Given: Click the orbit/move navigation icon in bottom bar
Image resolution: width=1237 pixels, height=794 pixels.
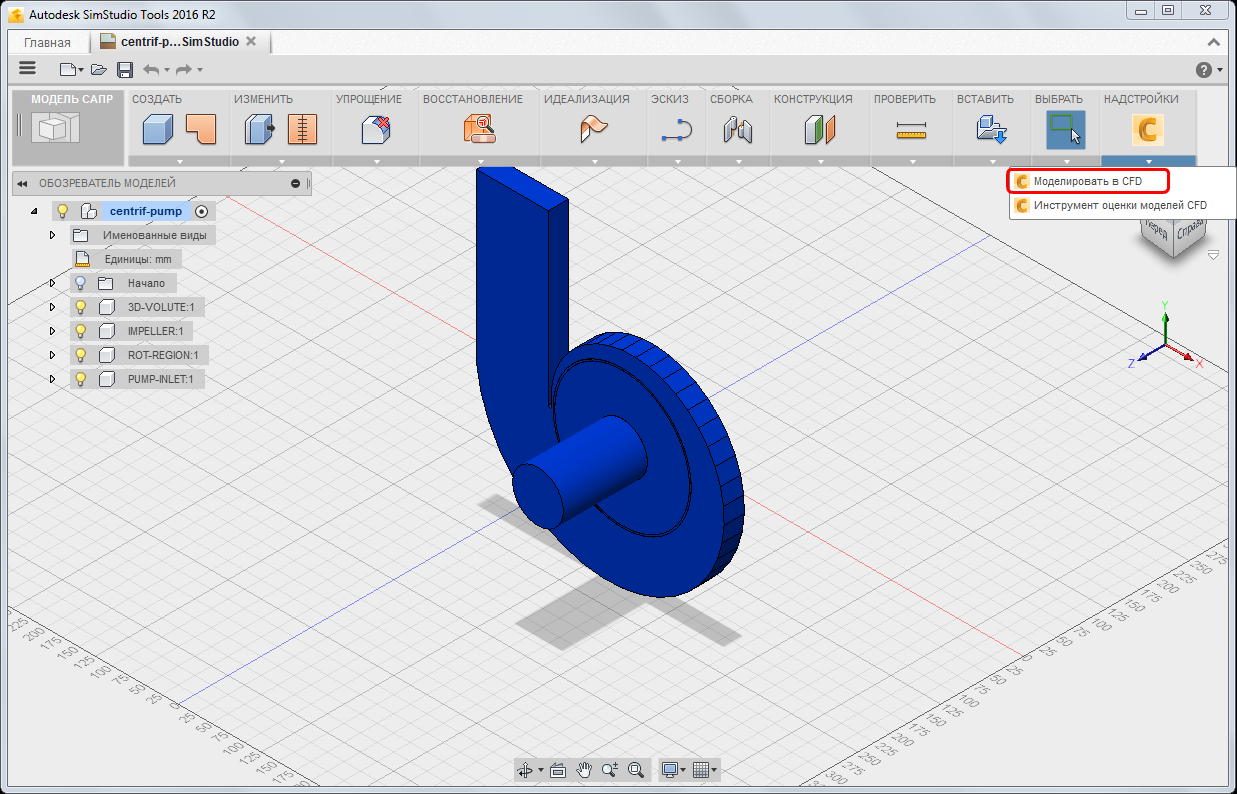Looking at the screenshot, I should pyautogui.click(x=526, y=770).
